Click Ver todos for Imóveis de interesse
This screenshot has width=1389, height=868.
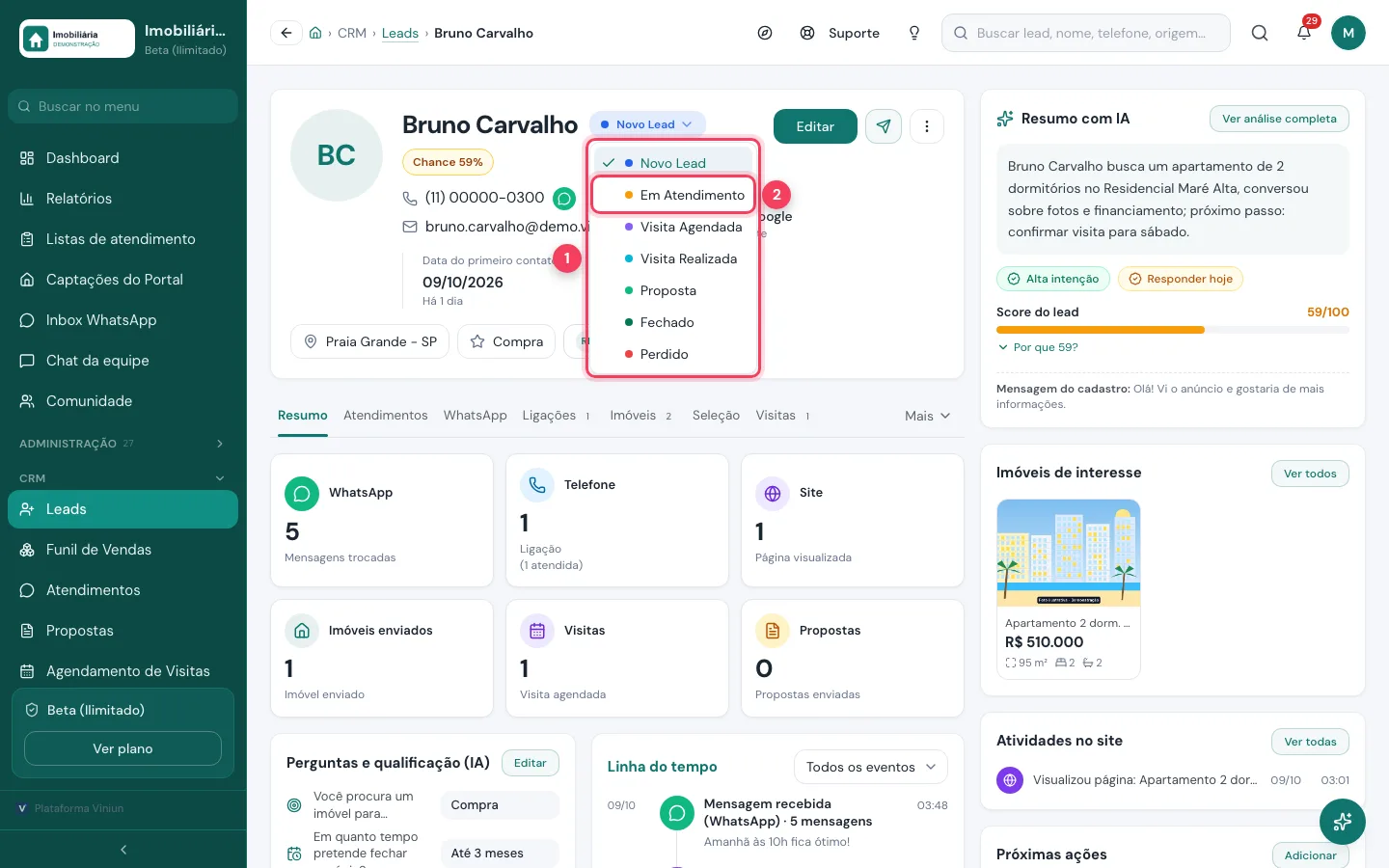[1310, 474]
